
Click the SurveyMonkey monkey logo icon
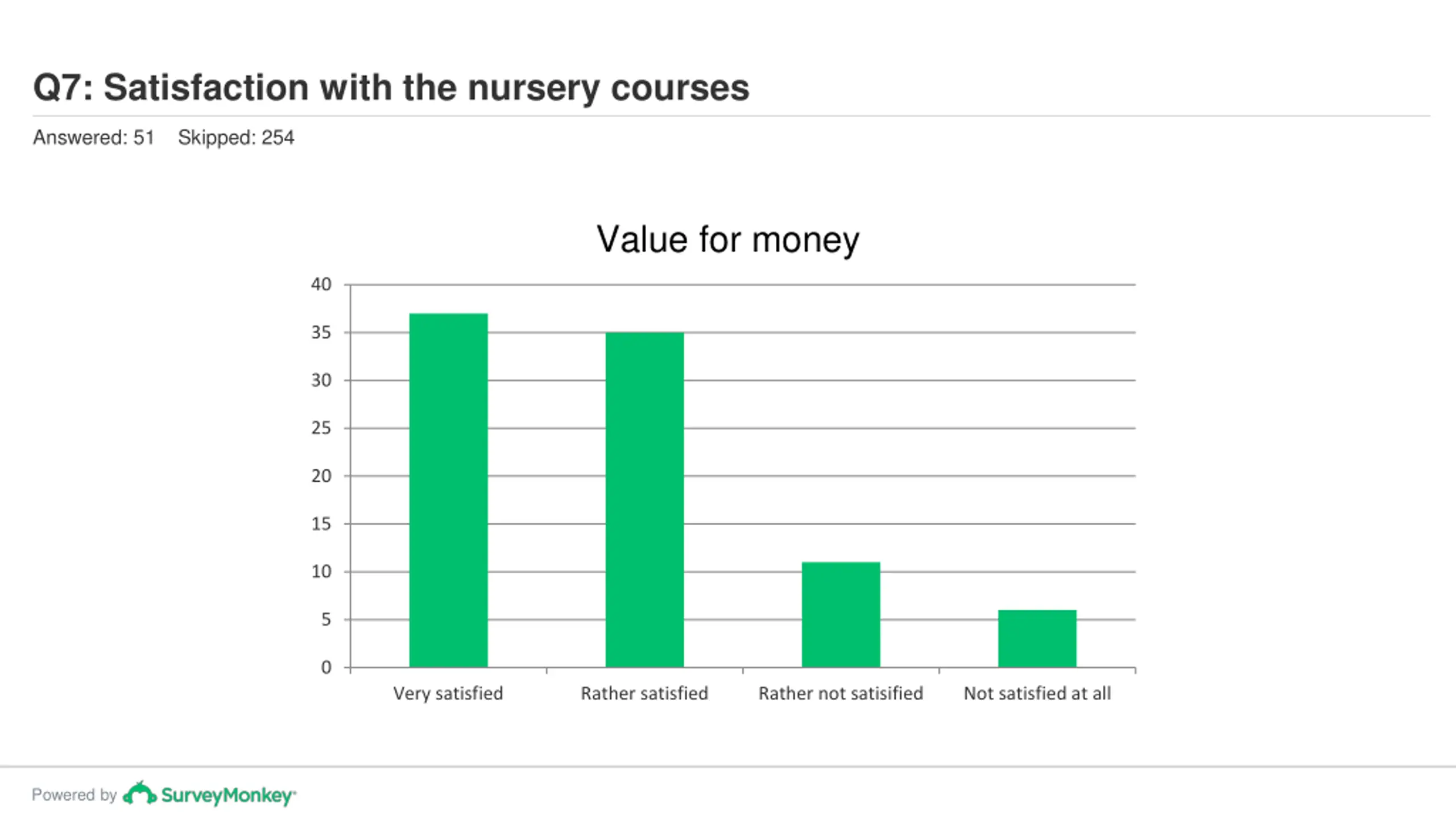pyautogui.click(x=139, y=793)
